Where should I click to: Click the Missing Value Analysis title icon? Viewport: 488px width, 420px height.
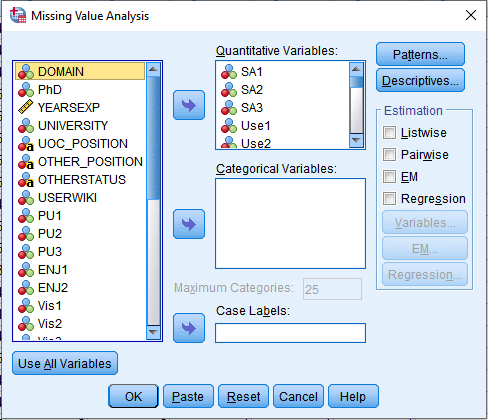(x=18, y=15)
